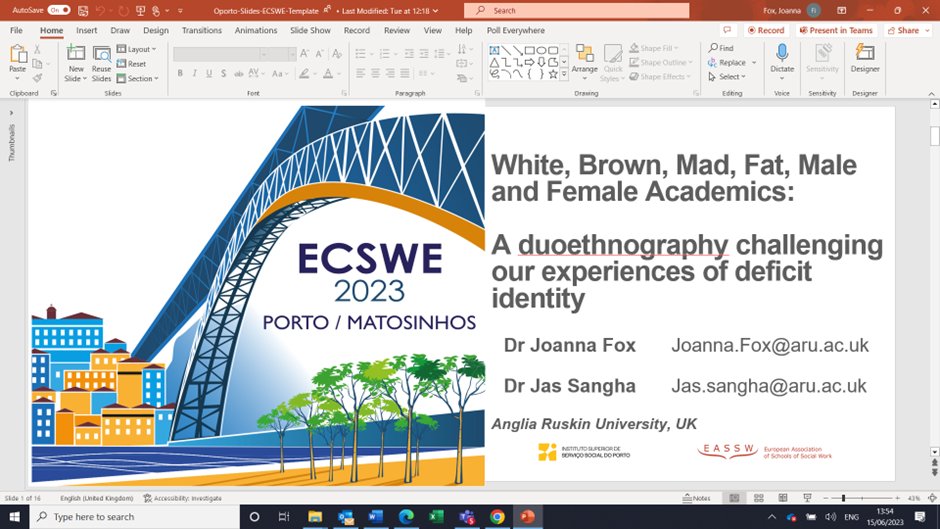Open the Poll Everywhere tab
The width and height of the screenshot is (940, 529).
point(516,30)
